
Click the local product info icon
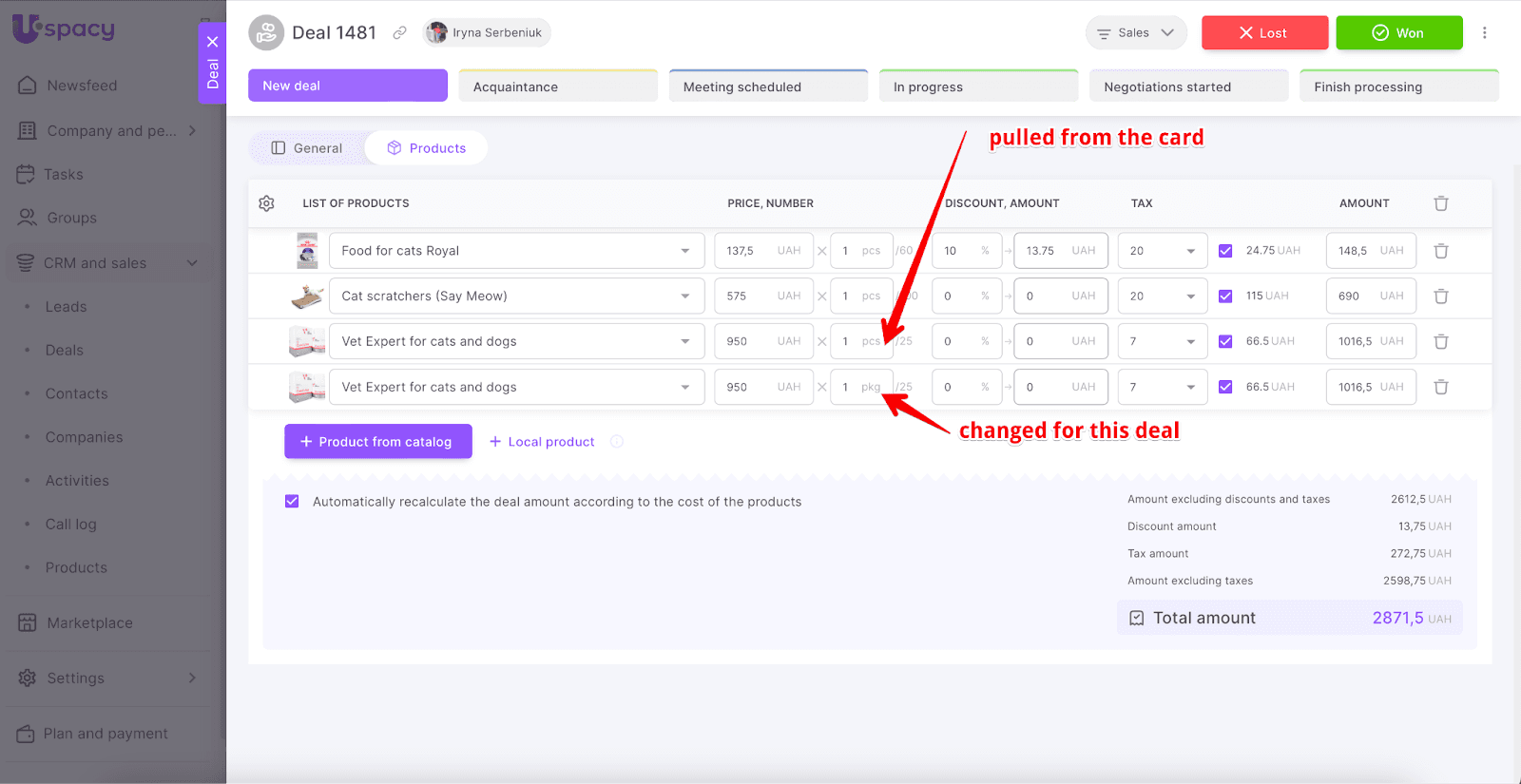point(617,442)
